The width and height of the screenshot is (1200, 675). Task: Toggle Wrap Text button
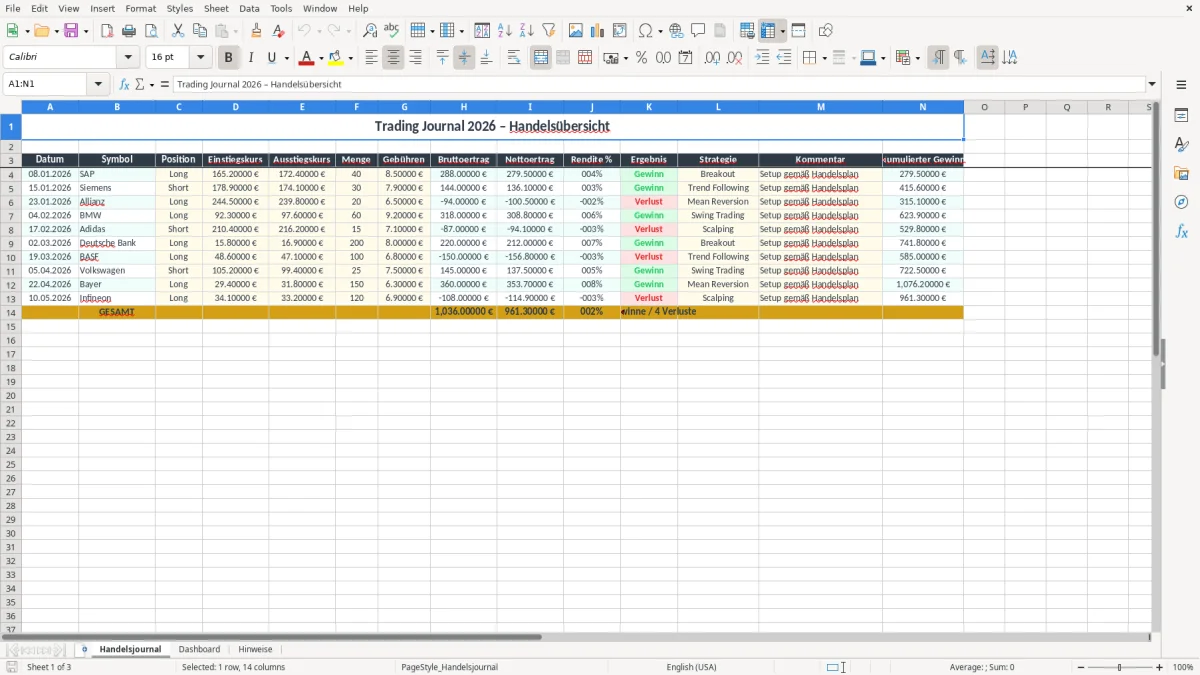514,58
